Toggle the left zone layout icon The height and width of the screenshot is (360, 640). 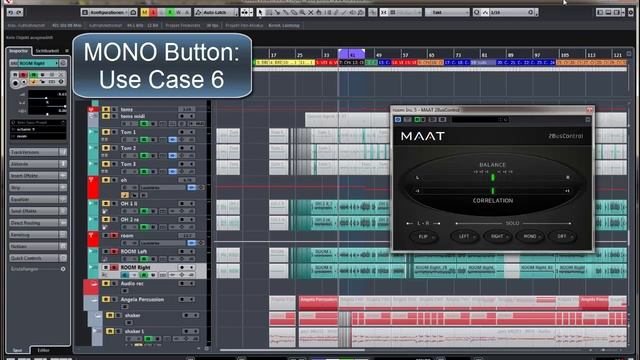point(600,13)
